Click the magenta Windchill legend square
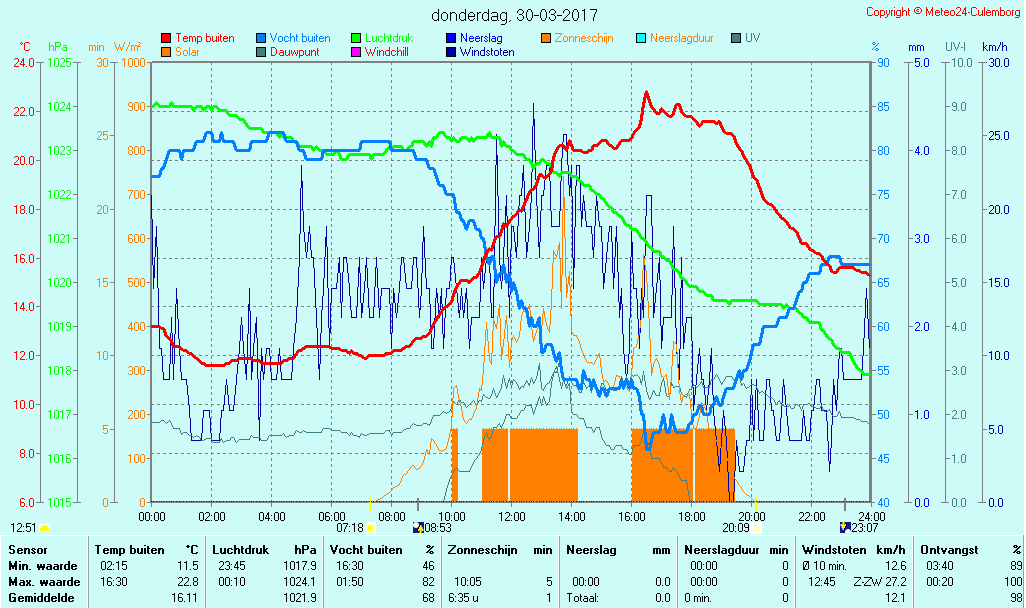1026x608 pixels. point(356,52)
